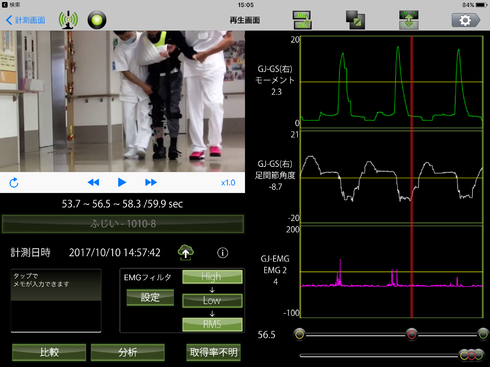The height and width of the screenshot is (367, 490).
Task: Tap the green wireless sensor antenna icon
Action: pyautogui.click(x=68, y=20)
